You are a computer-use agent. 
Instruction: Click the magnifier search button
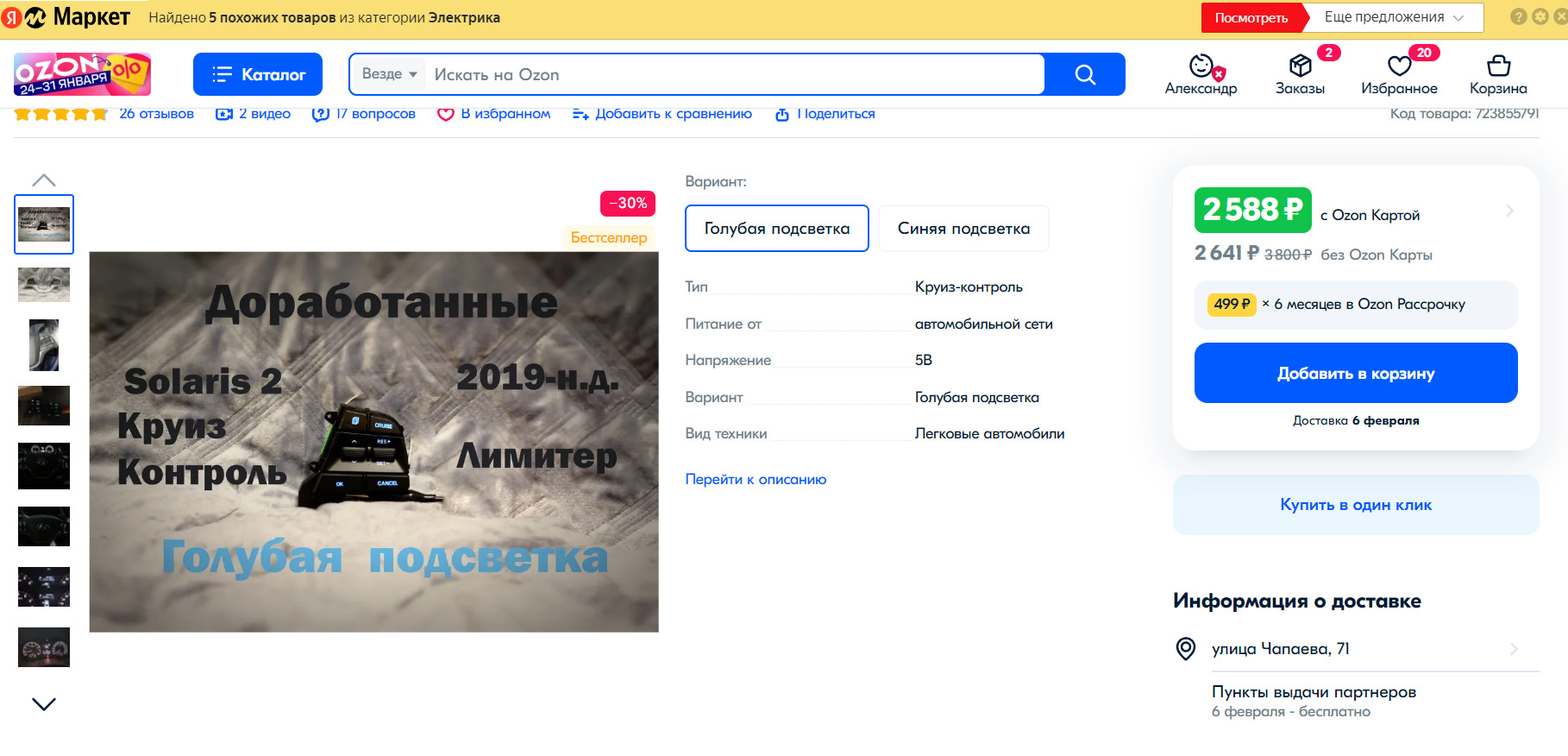coord(1085,74)
